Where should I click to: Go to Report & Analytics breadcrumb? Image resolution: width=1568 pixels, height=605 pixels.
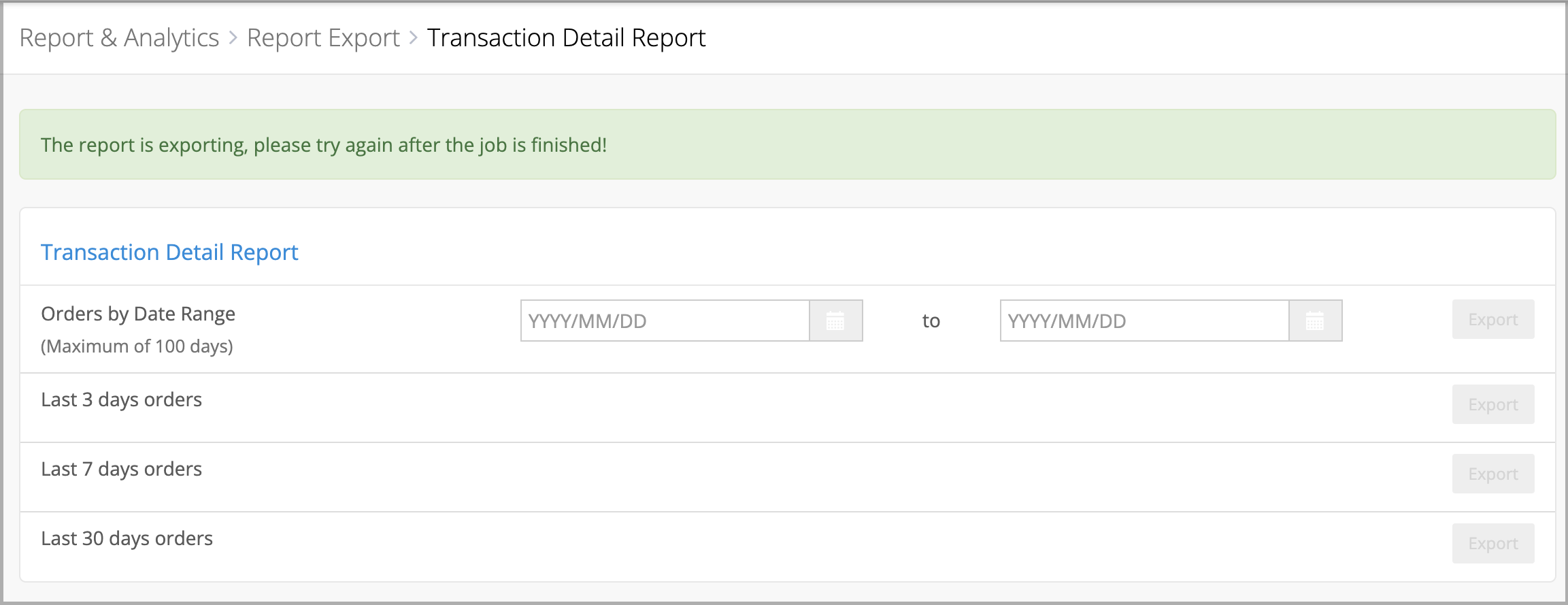(119, 38)
